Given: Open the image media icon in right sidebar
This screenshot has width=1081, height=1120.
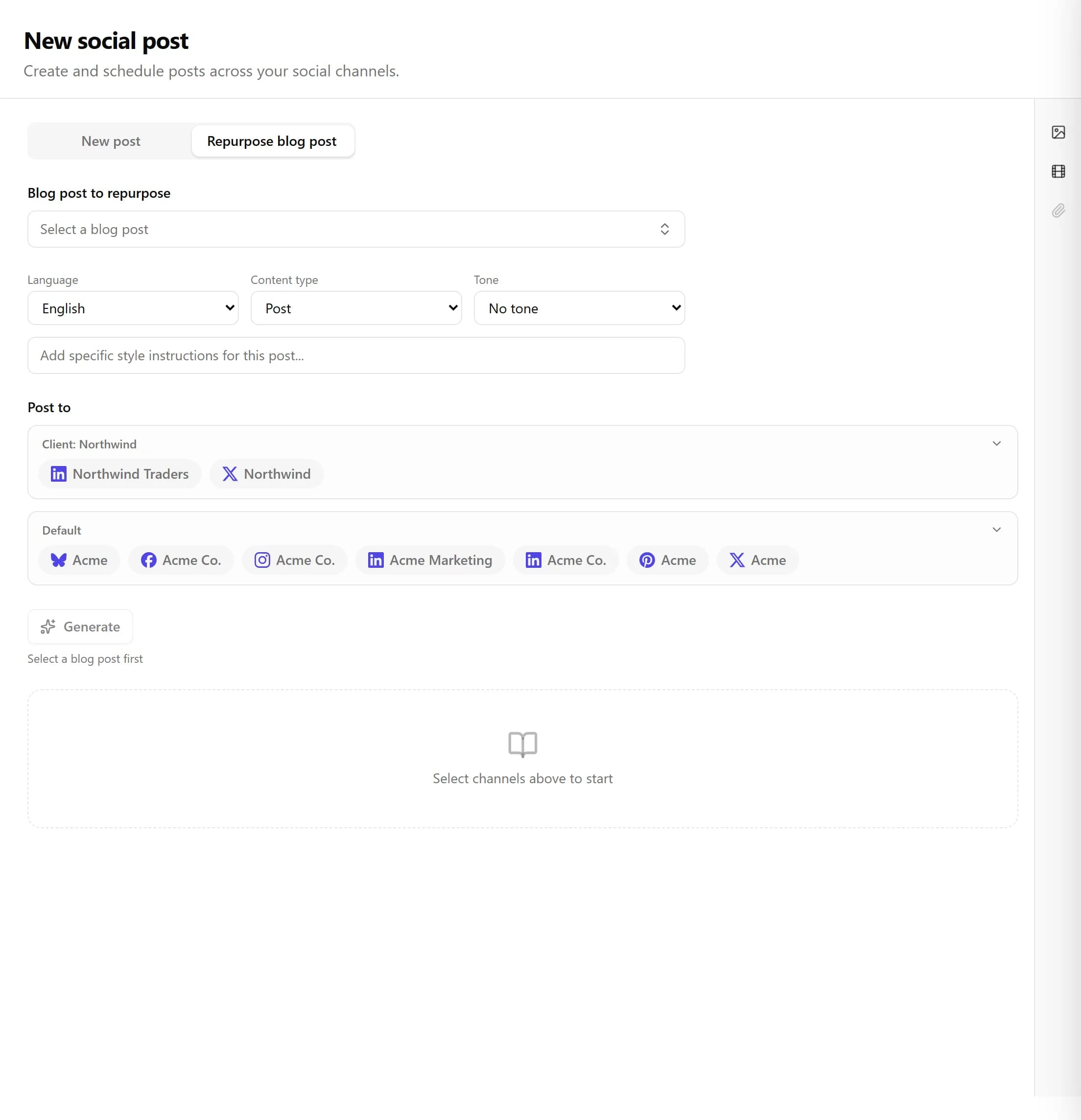Looking at the screenshot, I should 1058,133.
